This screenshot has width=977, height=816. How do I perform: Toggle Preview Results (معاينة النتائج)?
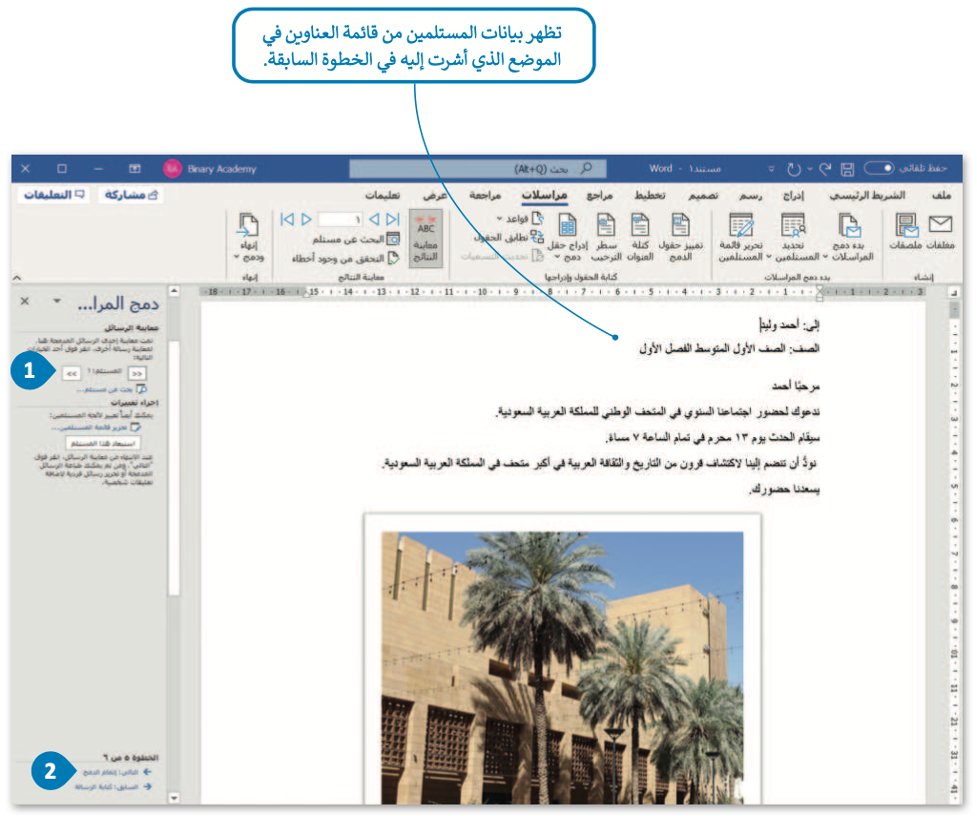[x=426, y=238]
